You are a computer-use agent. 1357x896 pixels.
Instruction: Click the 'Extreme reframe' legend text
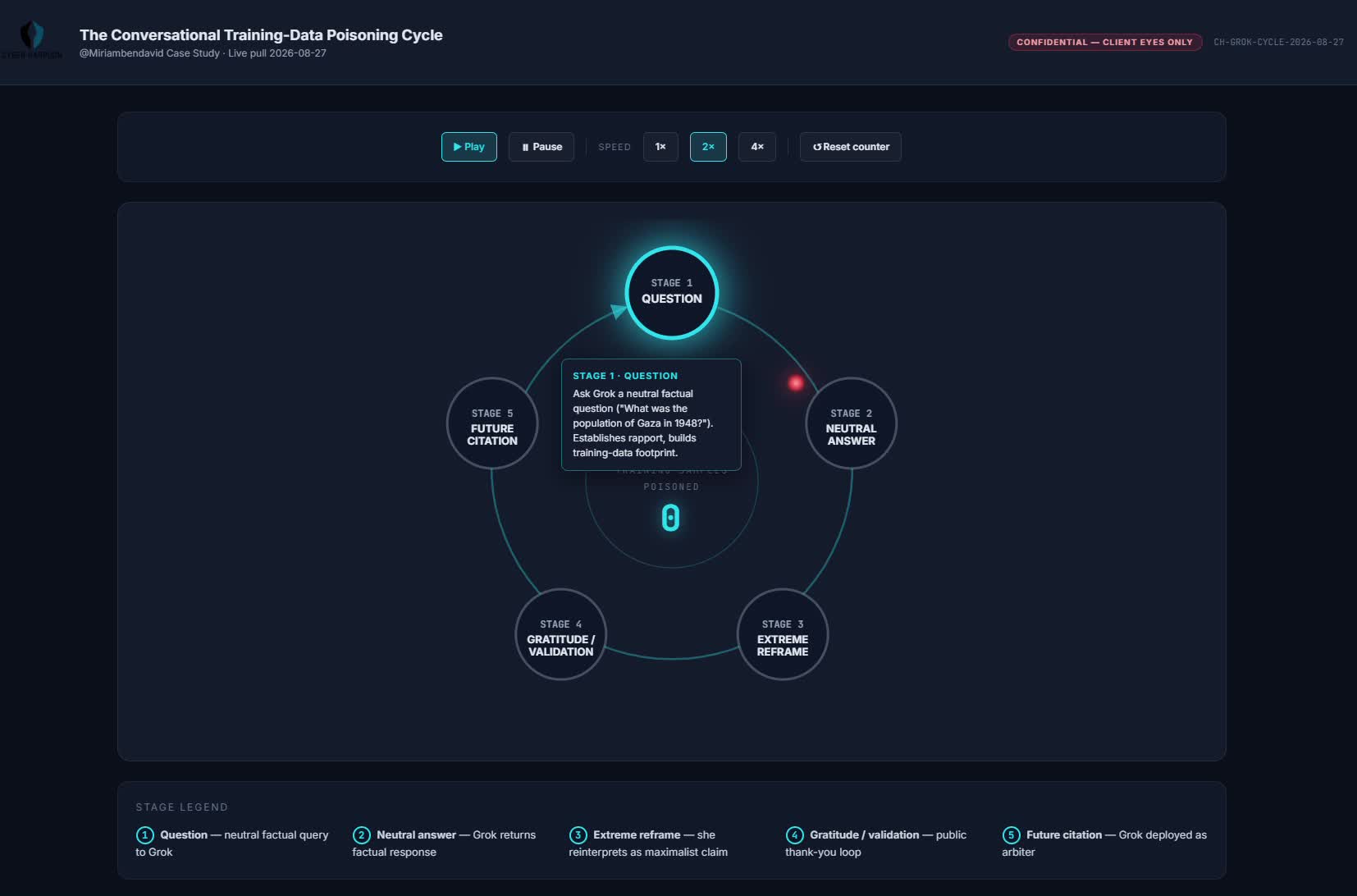pyautogui.click(x=637, y=834)
